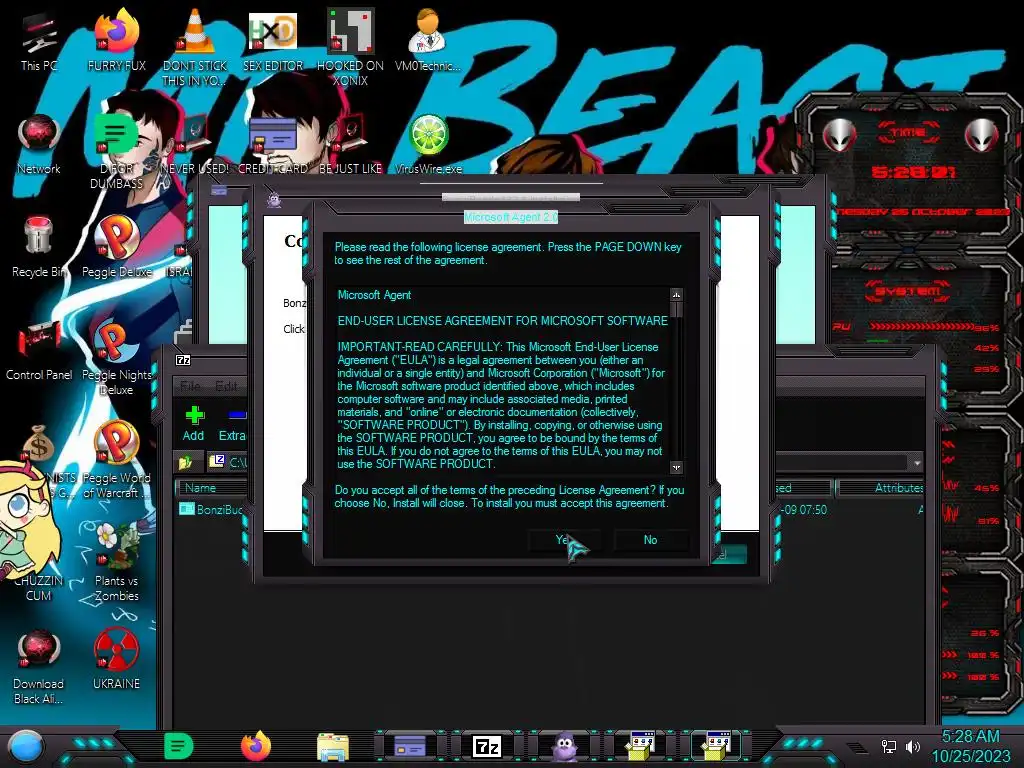
Task: Click the license text scroll-down arrow
Action: [677, 467]
